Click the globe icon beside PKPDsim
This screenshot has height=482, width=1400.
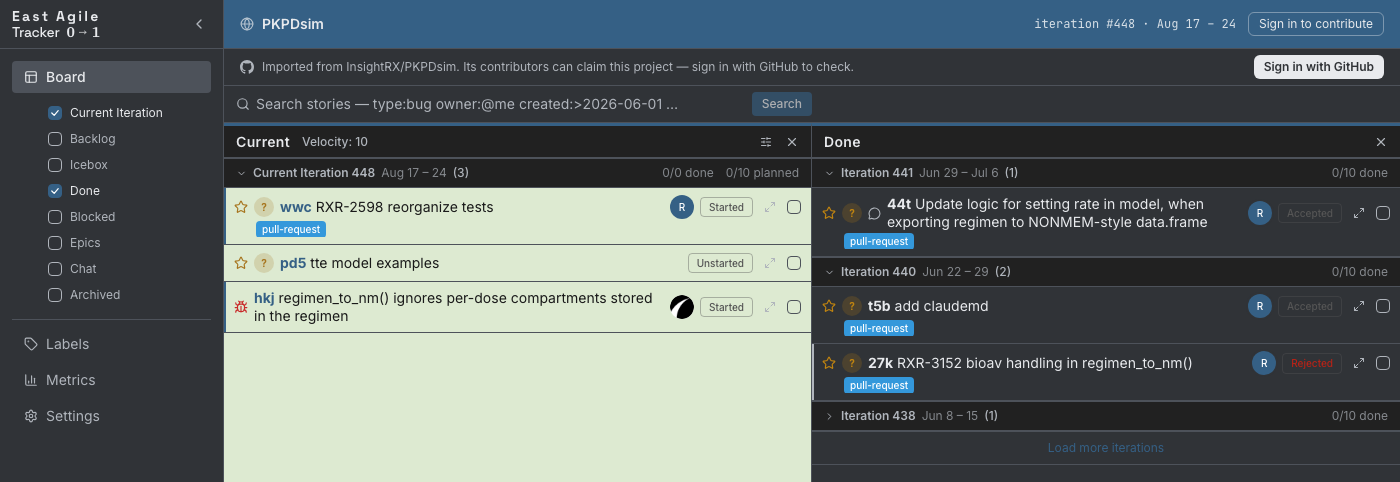(247, 24)
